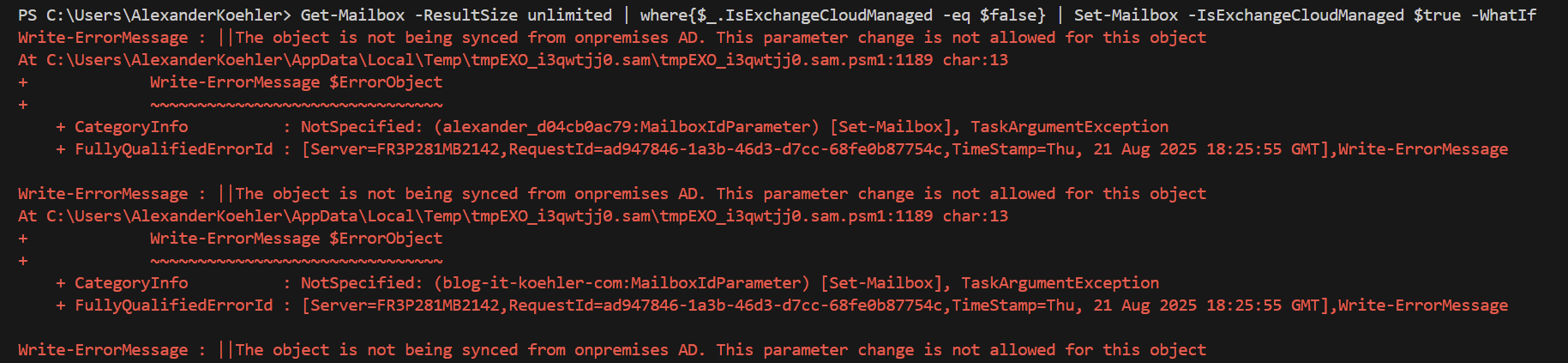Click the last error message at bottom
This screenshot has height=363, width=1568.
(x=611, y=350)
